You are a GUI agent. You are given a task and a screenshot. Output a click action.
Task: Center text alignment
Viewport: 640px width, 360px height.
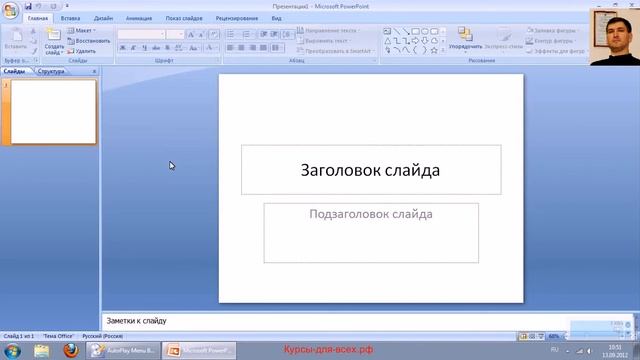pos(241,48)
